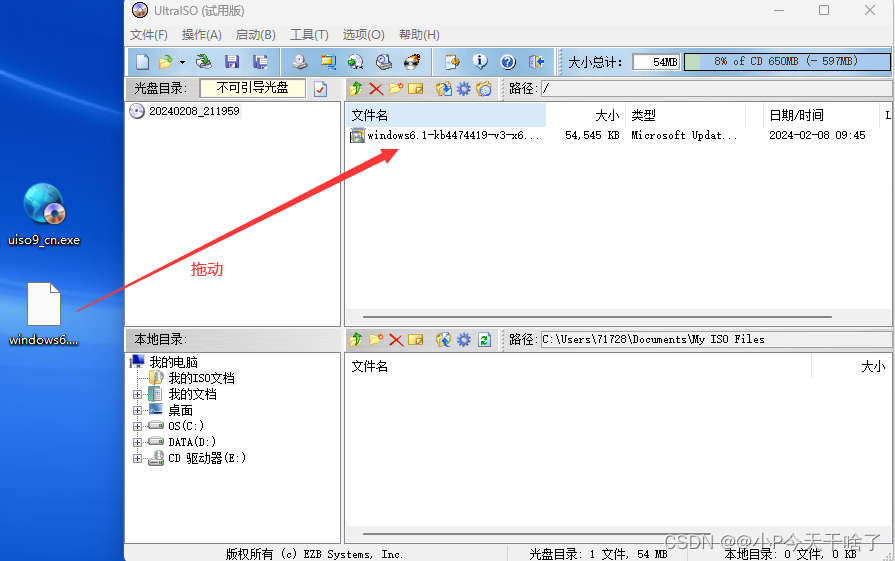Click the add files icon in local pane toolbar
The image size is (895, 561).
click(x=444, y=340)
